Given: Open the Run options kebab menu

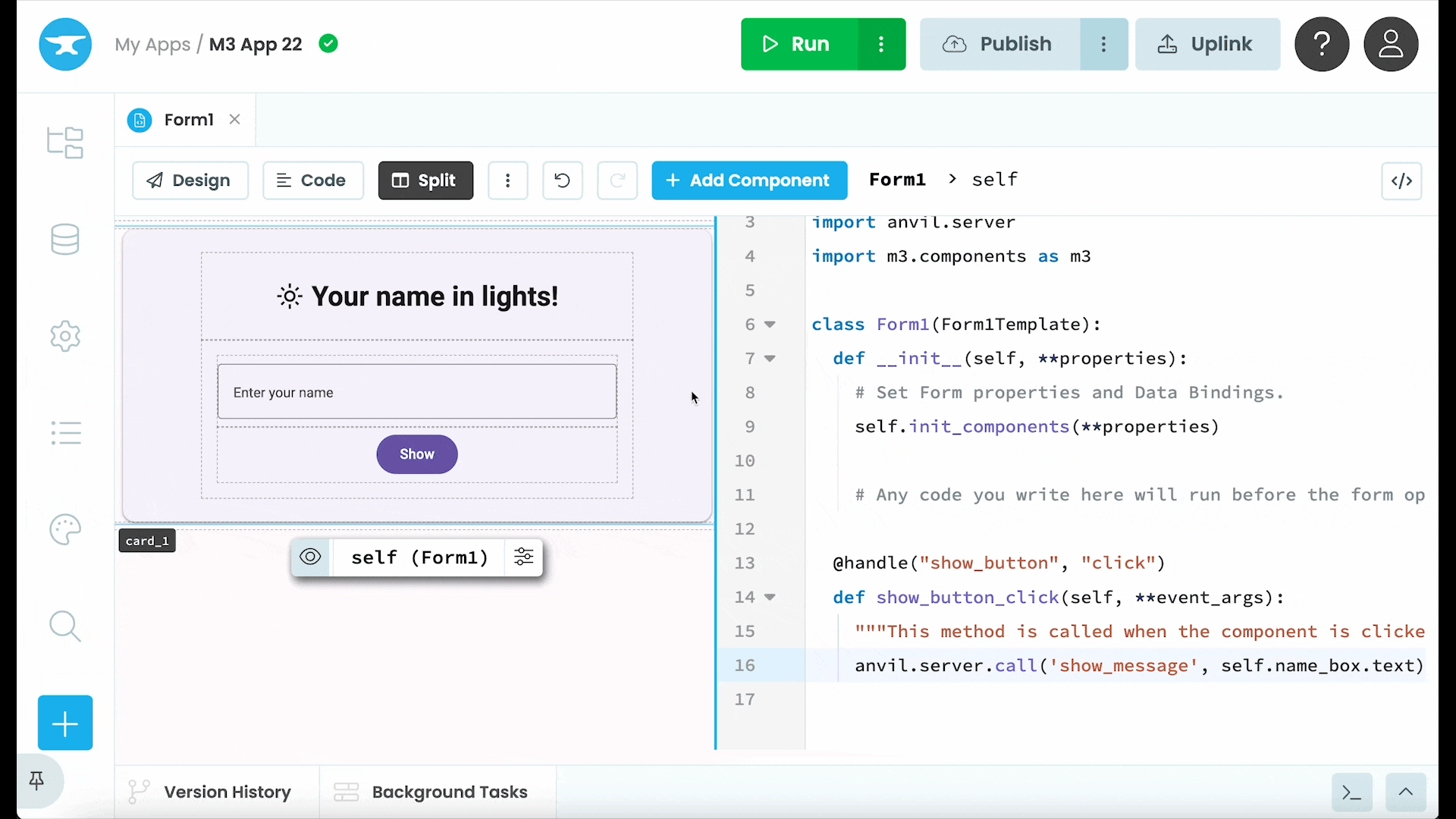Looking at the screenshot, I should pyautogui.click(x=881, y=44).
